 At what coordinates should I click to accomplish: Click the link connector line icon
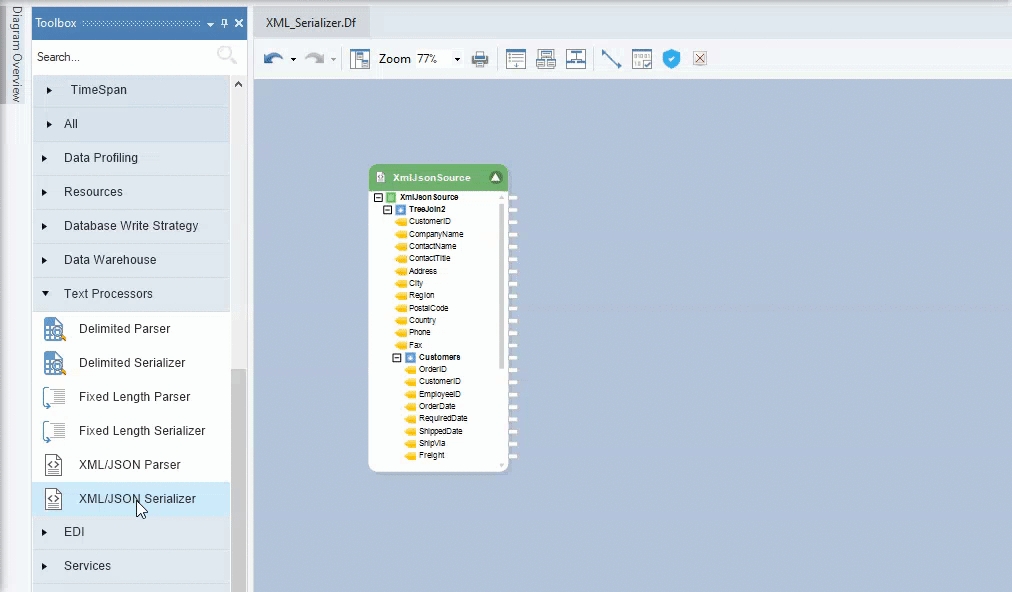tap(611, 59)
